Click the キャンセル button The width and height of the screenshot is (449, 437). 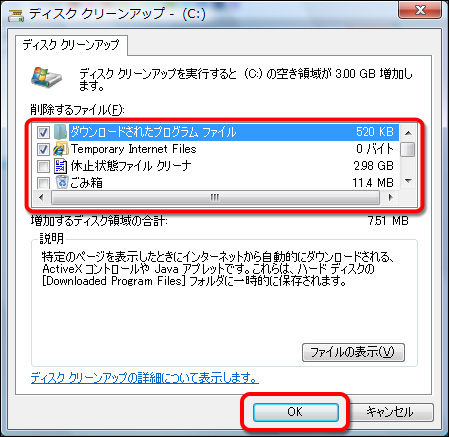(x=390, y=412)
